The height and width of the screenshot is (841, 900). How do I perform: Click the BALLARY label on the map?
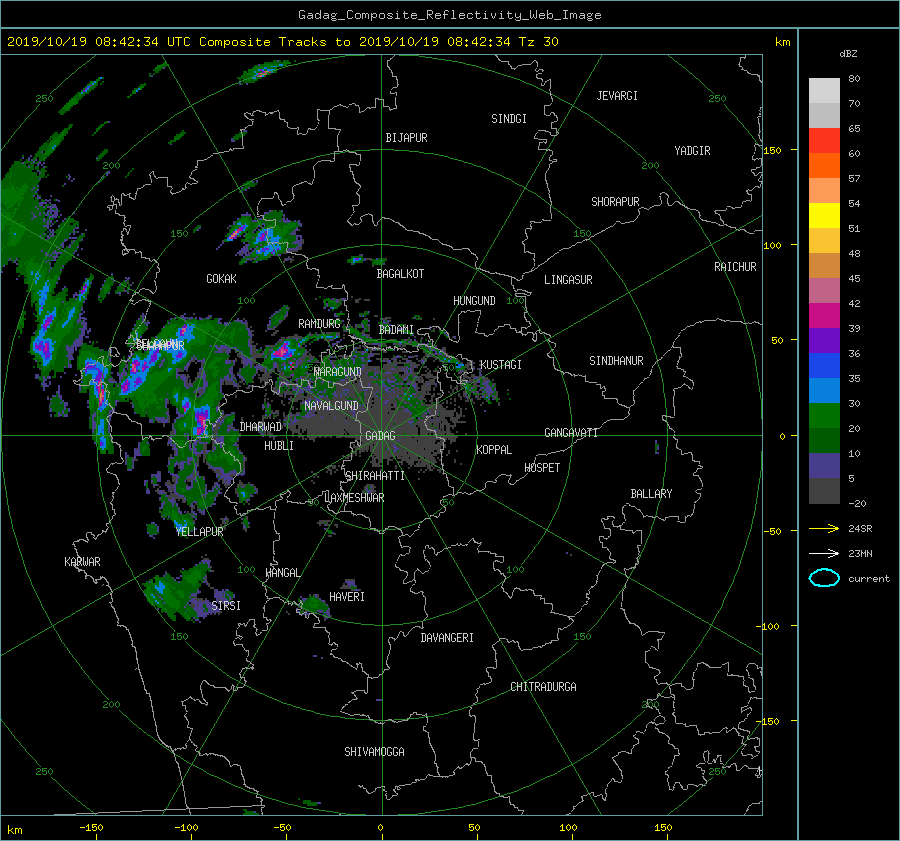[x=651, y=494]
